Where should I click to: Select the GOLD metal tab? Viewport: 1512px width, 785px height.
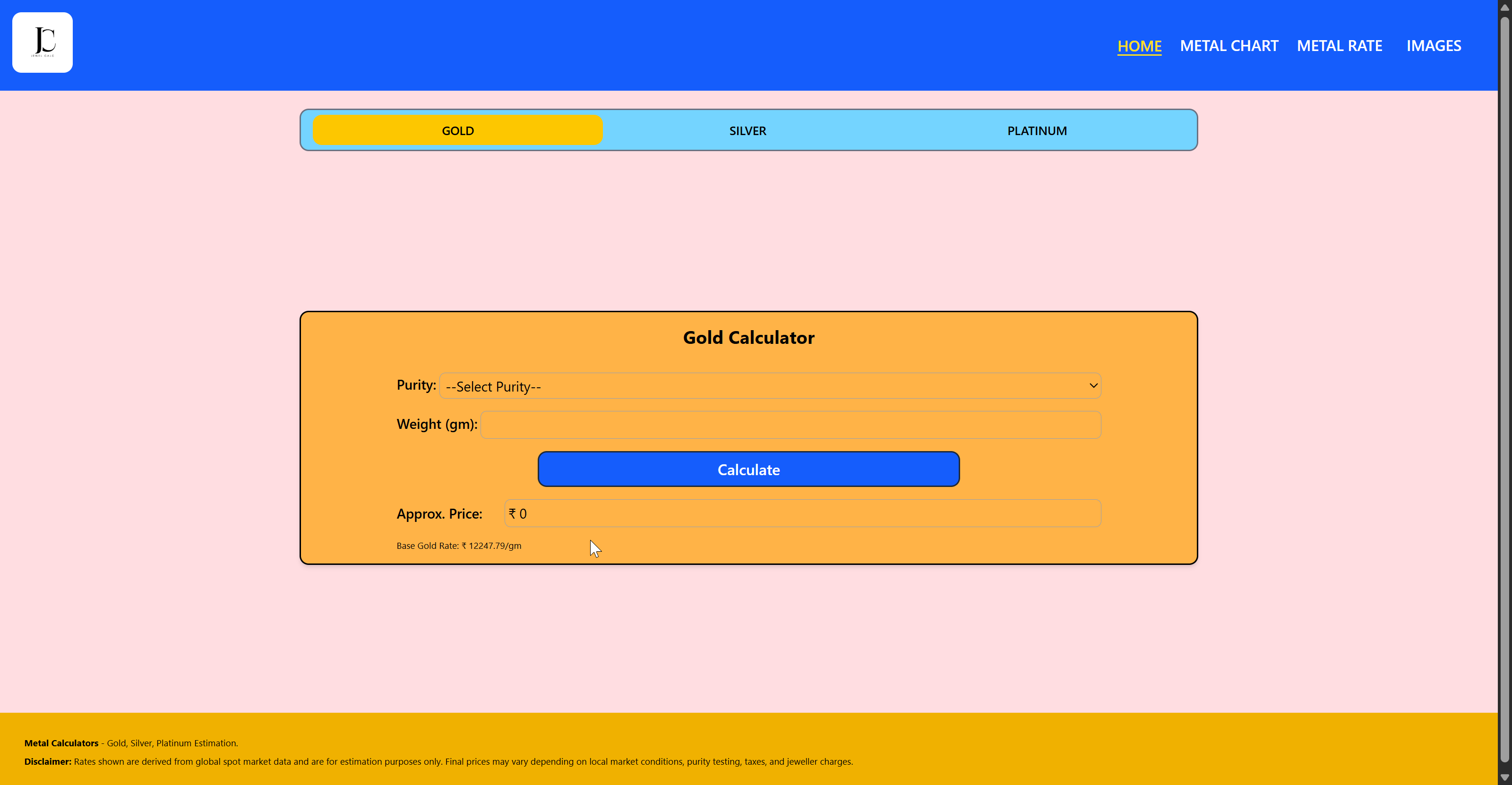point(457,130)
